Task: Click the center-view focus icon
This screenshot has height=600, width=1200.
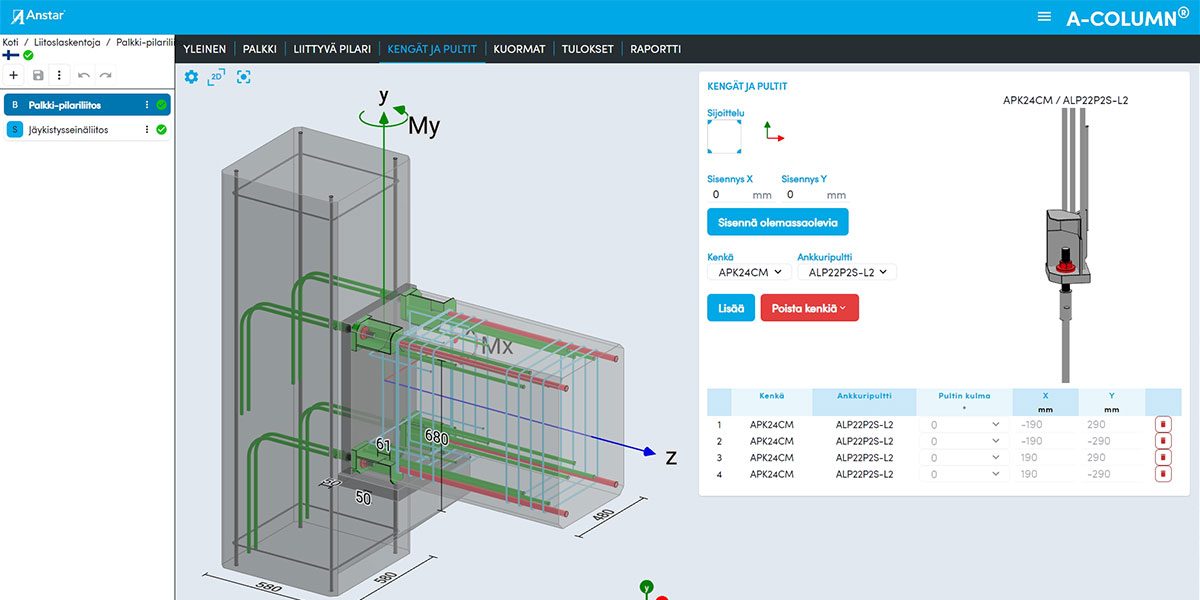Action: [x=243, y=76]
